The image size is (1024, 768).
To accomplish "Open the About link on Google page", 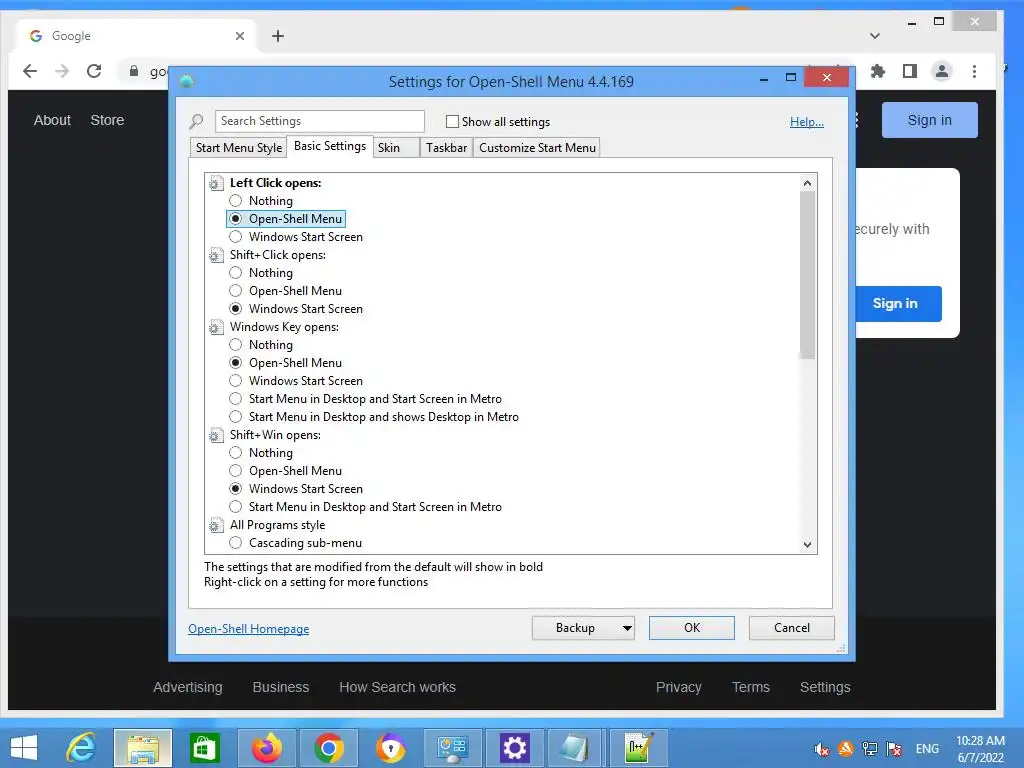I will 52,120.
